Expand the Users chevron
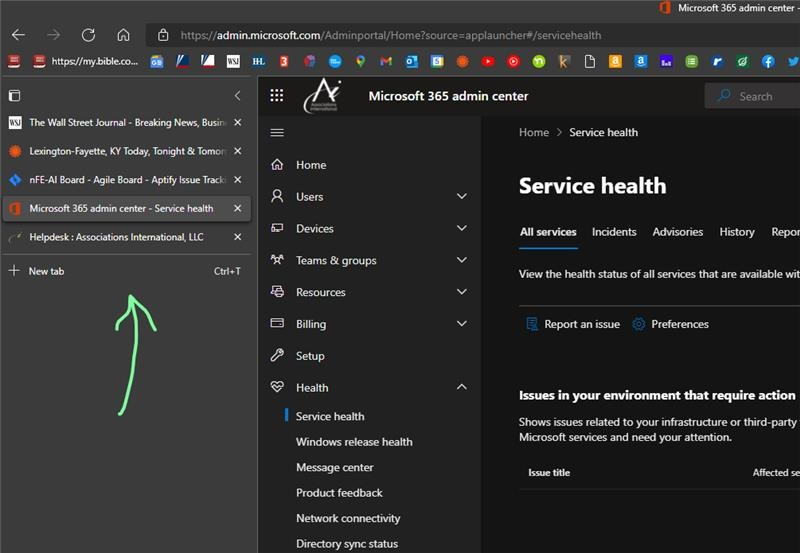The image size is (800, 553). (462, 196)
